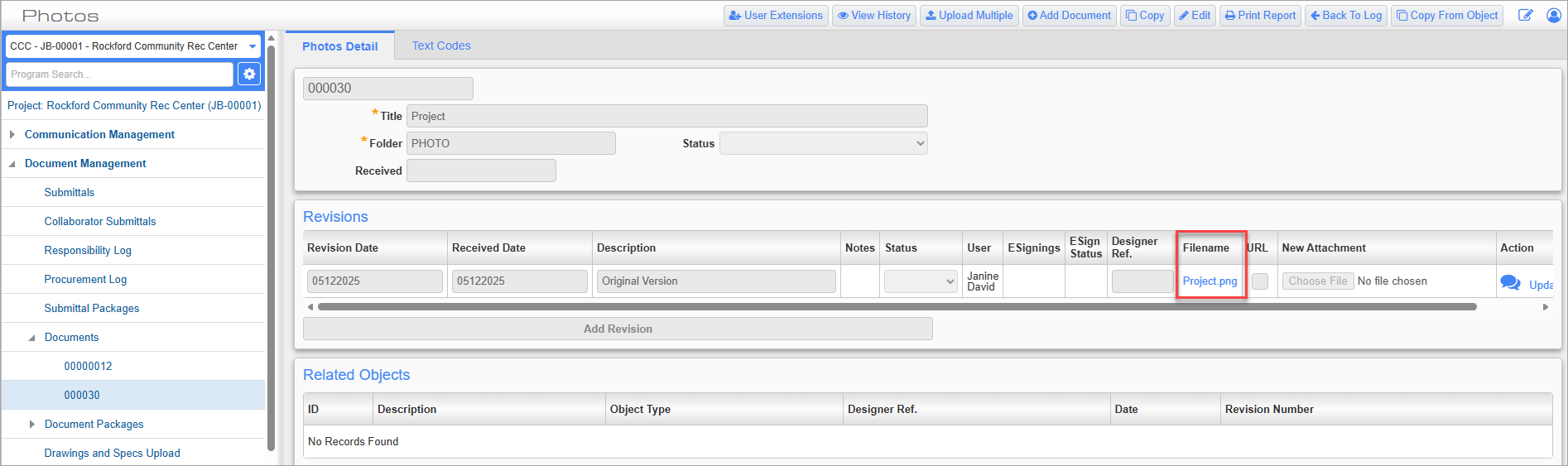
Task: Click Add Document in toolbar
Action: click(x=1070, y=16)
